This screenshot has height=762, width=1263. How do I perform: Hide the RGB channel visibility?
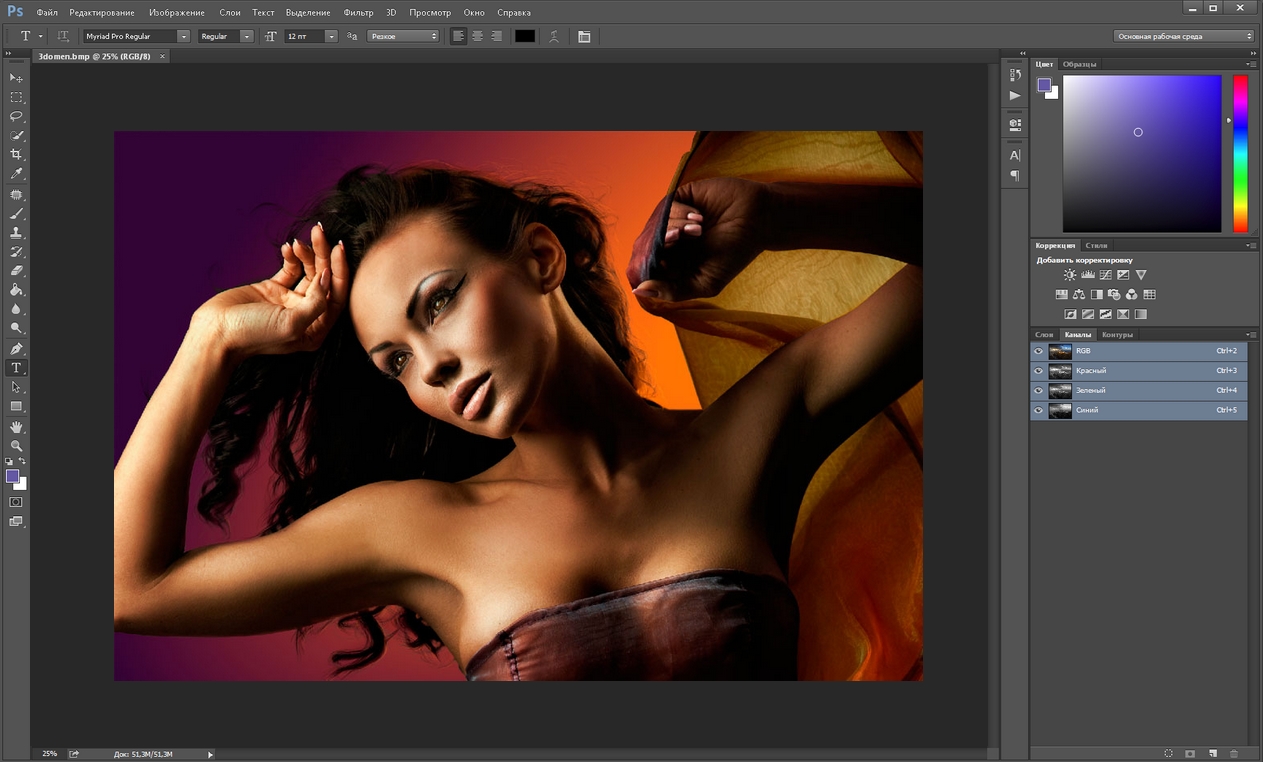point(1038,352)
